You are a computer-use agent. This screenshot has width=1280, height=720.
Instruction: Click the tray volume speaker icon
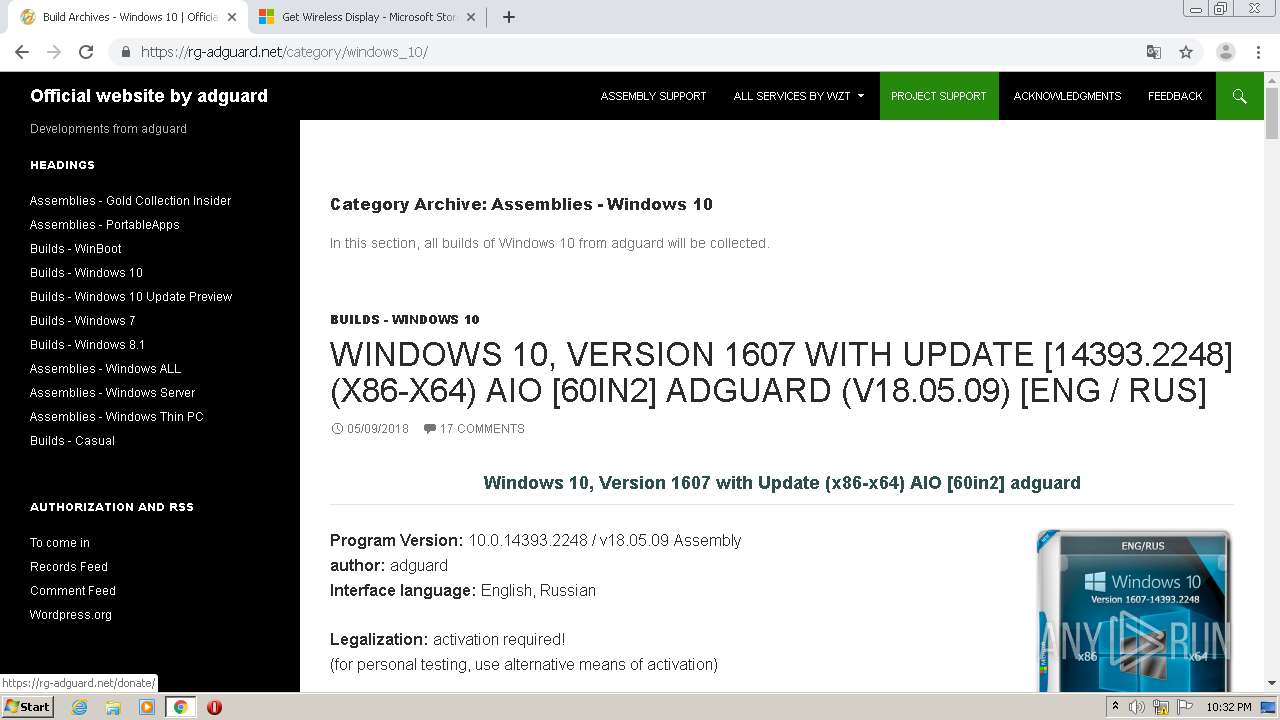pos(1137,707)
